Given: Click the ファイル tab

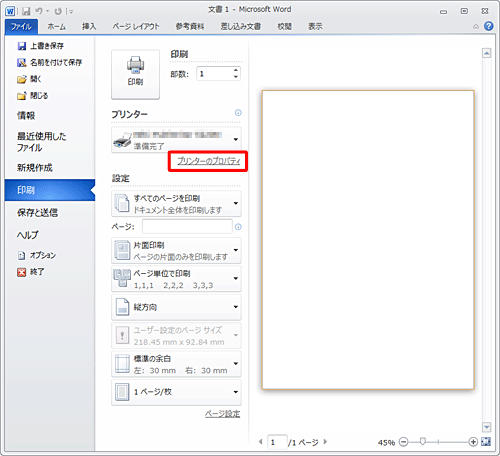Looking at the screenshot, I should click(x=21, y=26).
